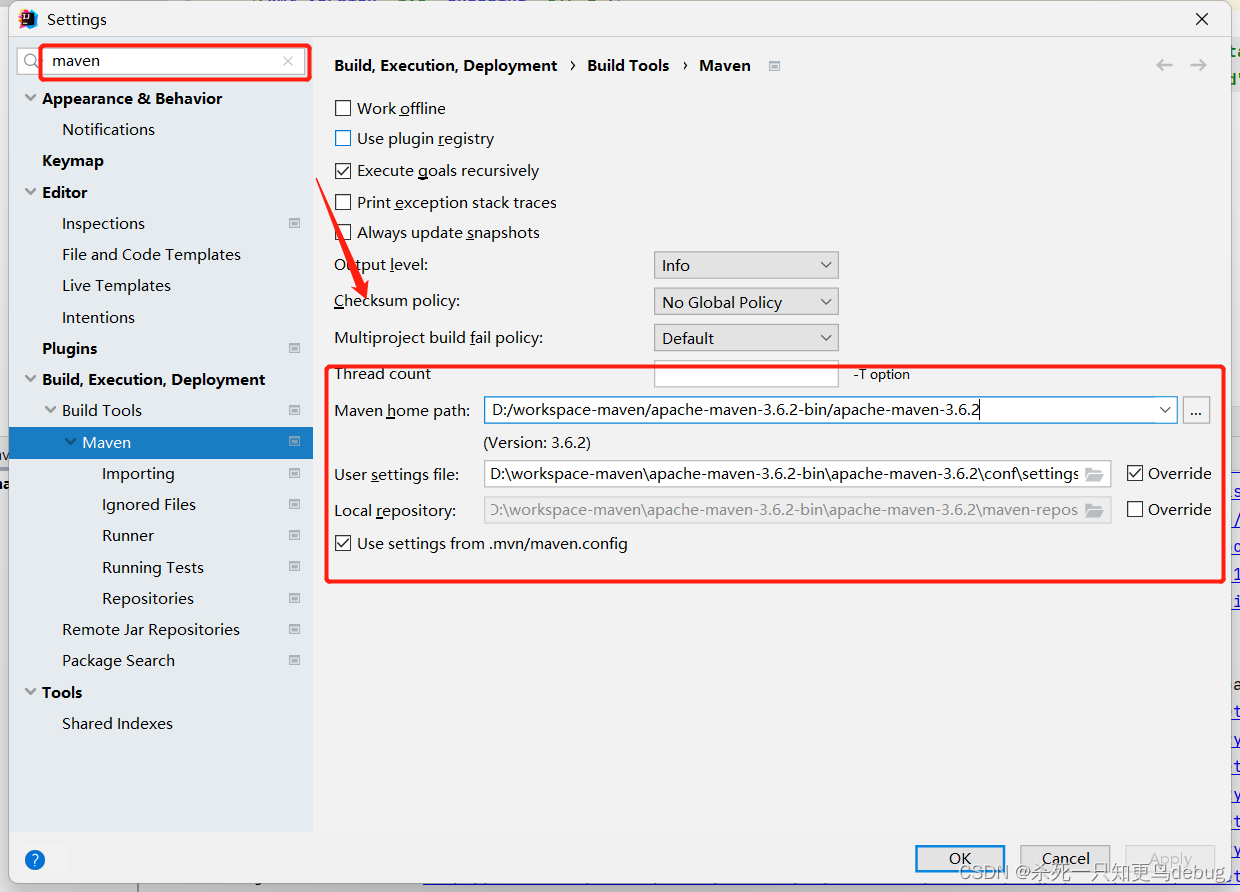Viewport: 1240px width, 892px height.
Task: Click the small icon after the Maven breadcrumb
Action: (x=774, y=66)
